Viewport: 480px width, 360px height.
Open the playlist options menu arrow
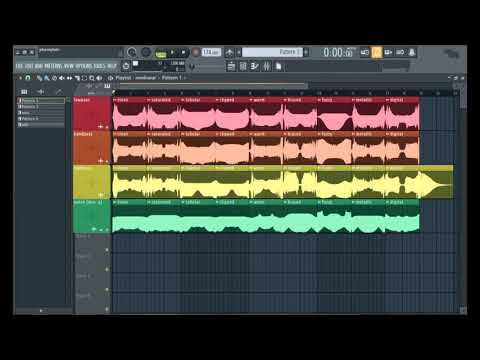coord(20,78)
